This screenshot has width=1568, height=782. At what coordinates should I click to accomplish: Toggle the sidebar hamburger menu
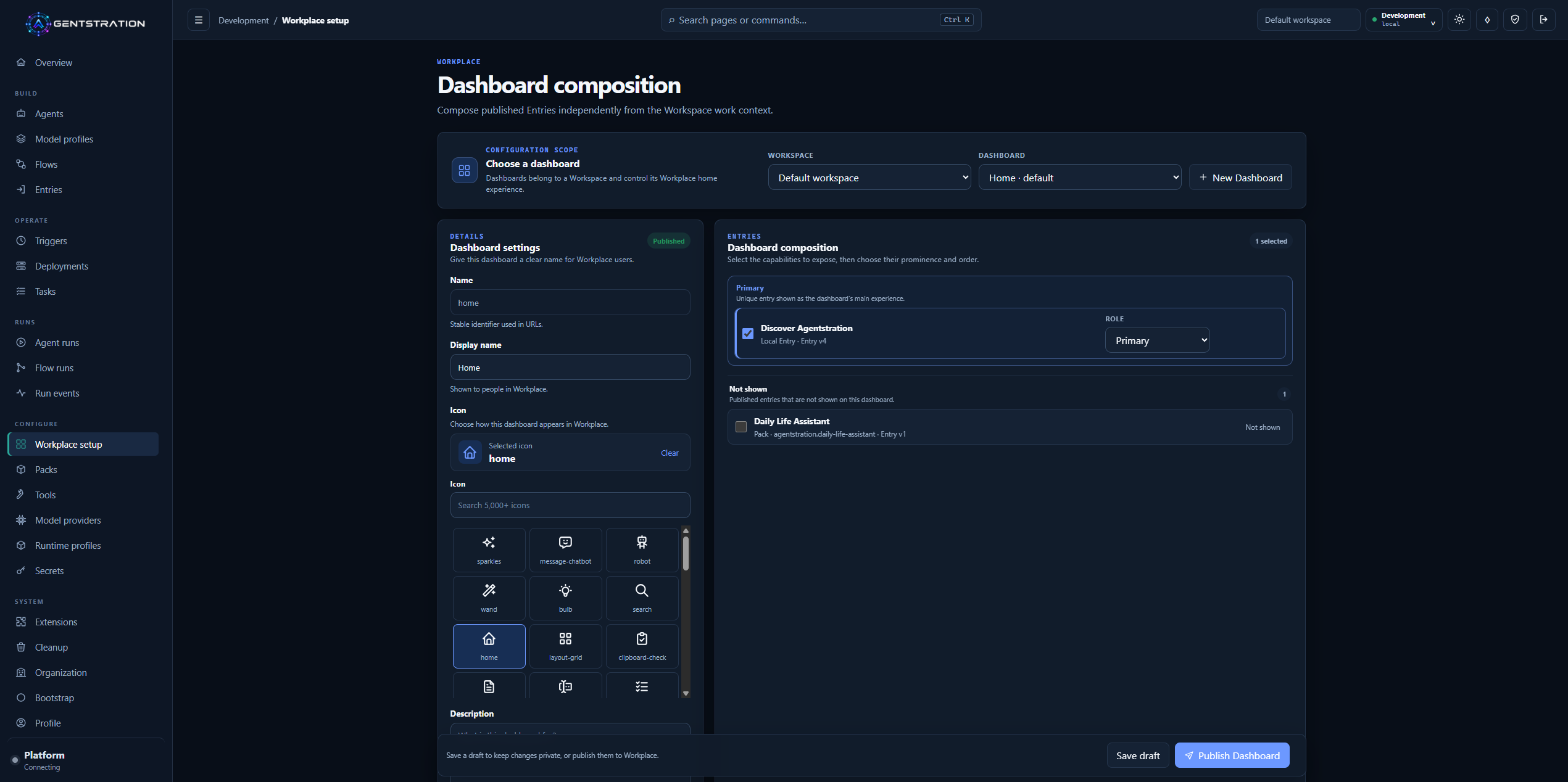199,20
